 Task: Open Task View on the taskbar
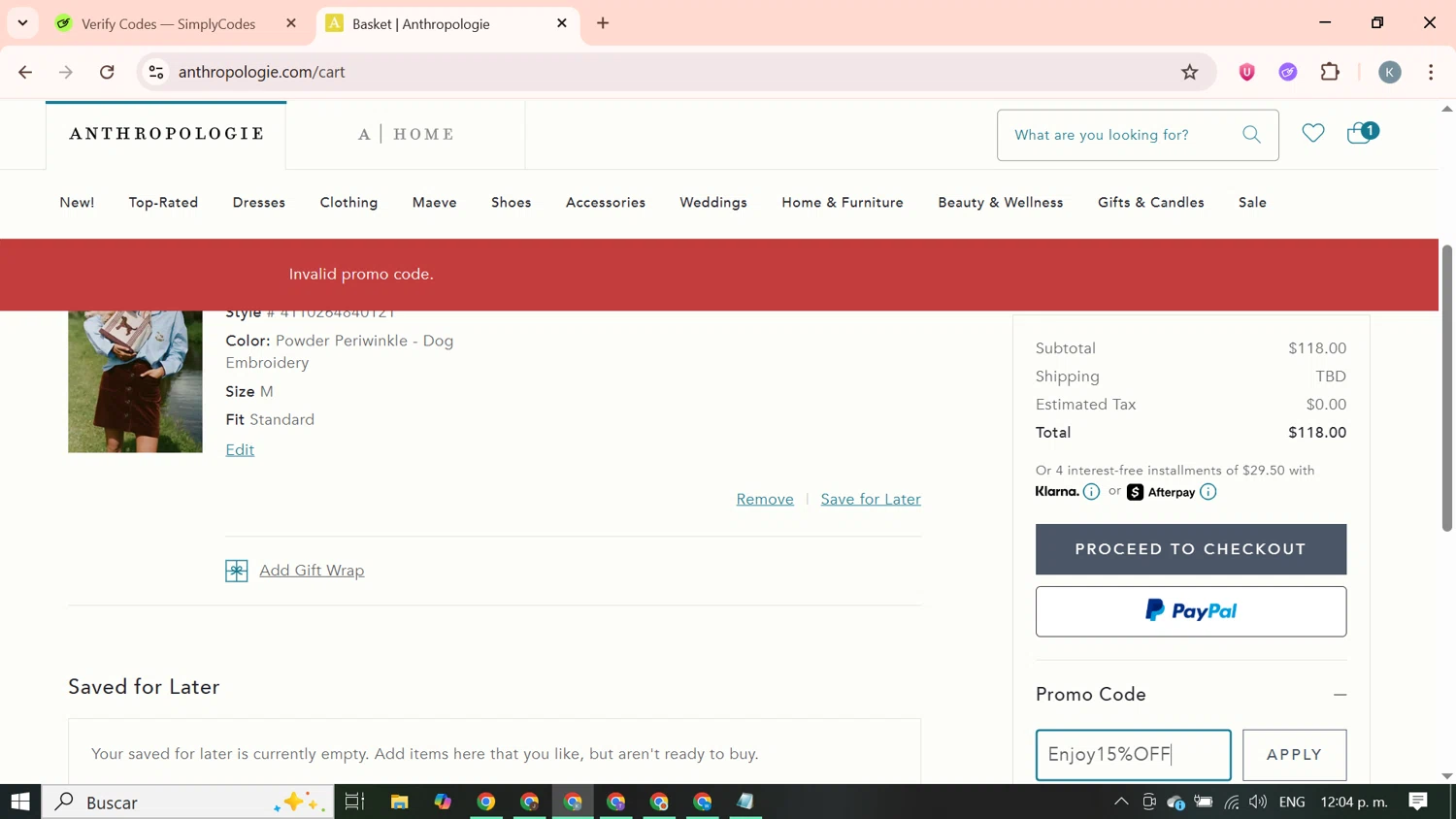354,802
